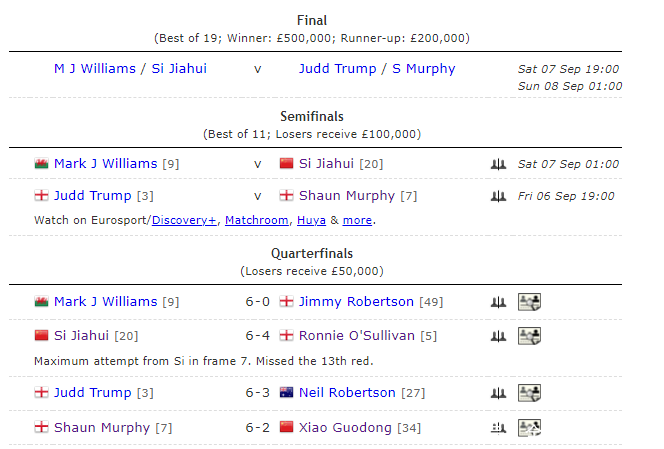Click head-to-head icon in Williams v Jimmy Robertson row
The width and height of the screenshot is (664, 449).
pyautogui.click(x=498, y=302)
